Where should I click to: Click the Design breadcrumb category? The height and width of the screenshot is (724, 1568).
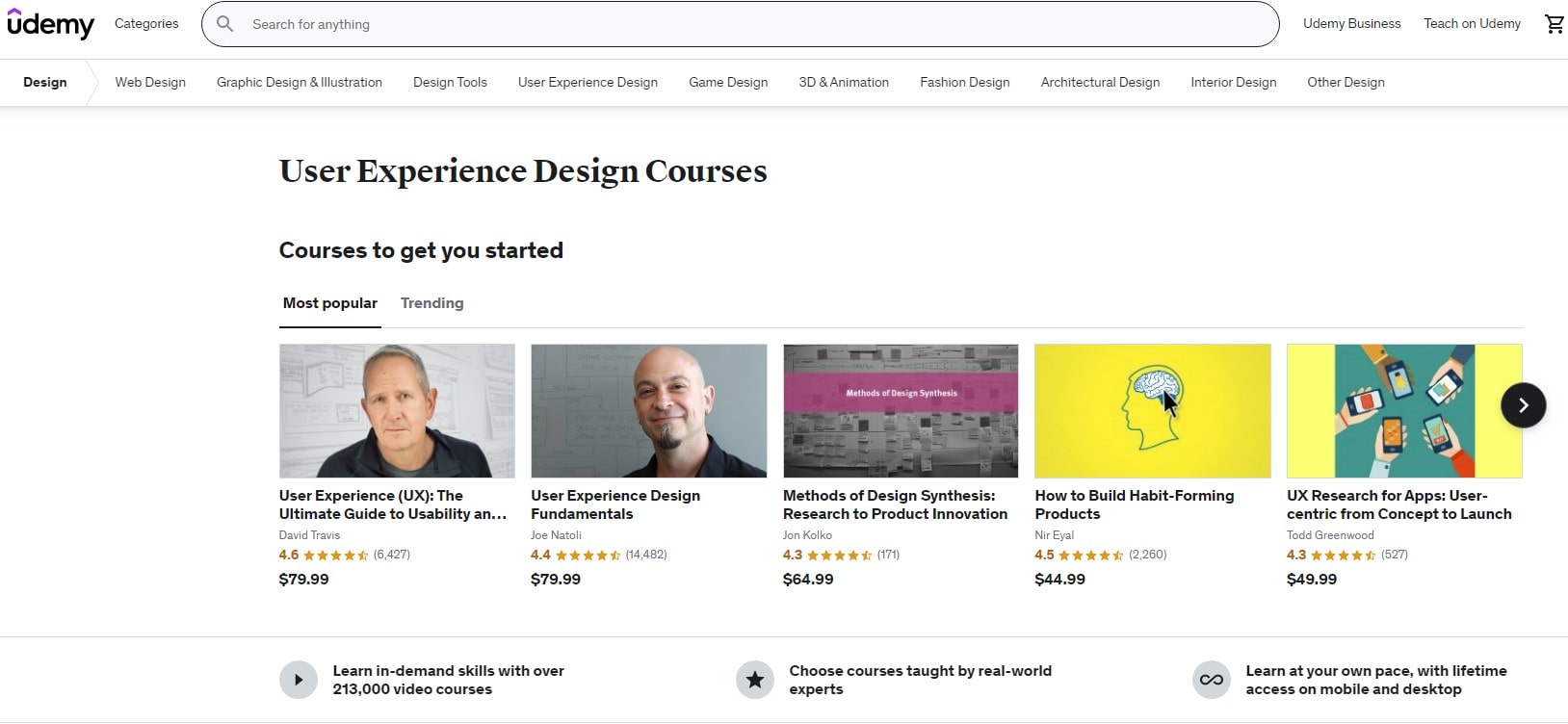pos(45,83)
